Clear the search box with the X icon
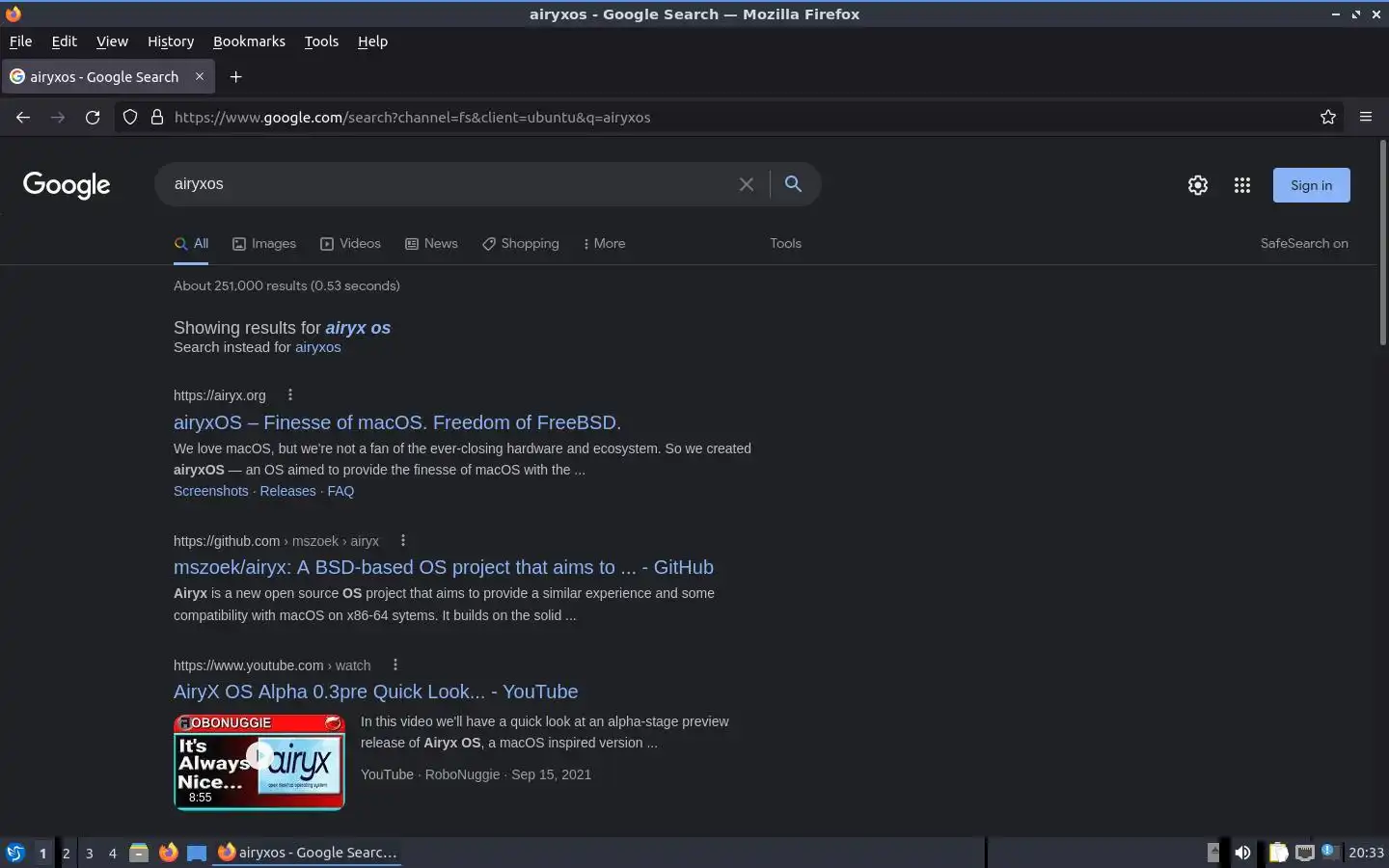The image size is (1389, 868). [x=746, y=184]
